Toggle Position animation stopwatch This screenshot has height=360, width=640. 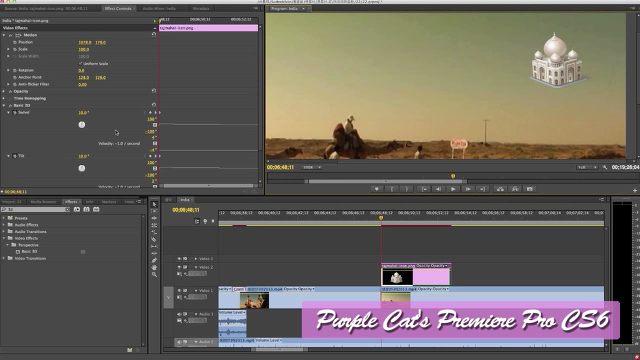tap(15, 42)
